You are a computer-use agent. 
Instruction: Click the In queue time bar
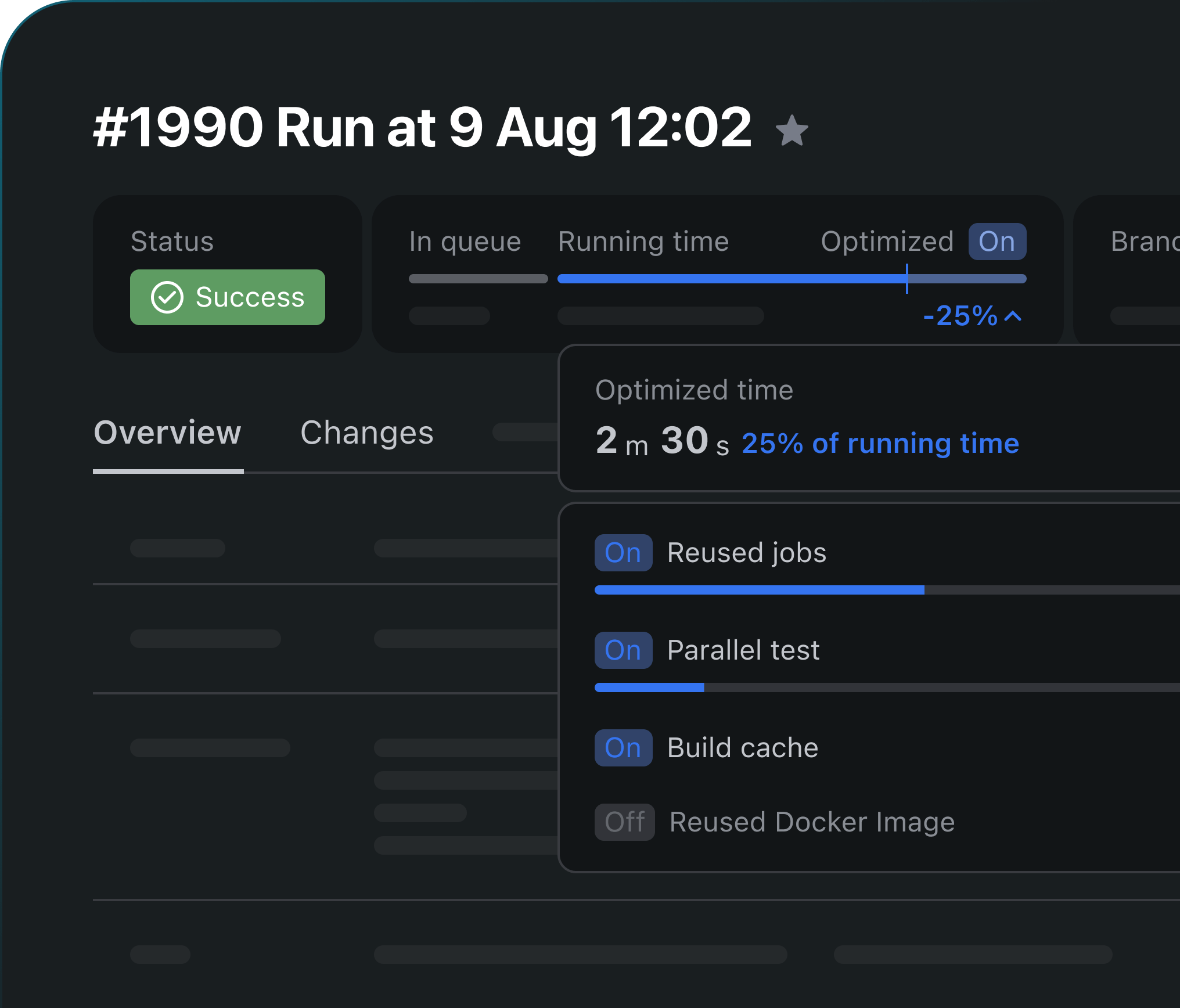pyautogui.click(x=478, y=279)
